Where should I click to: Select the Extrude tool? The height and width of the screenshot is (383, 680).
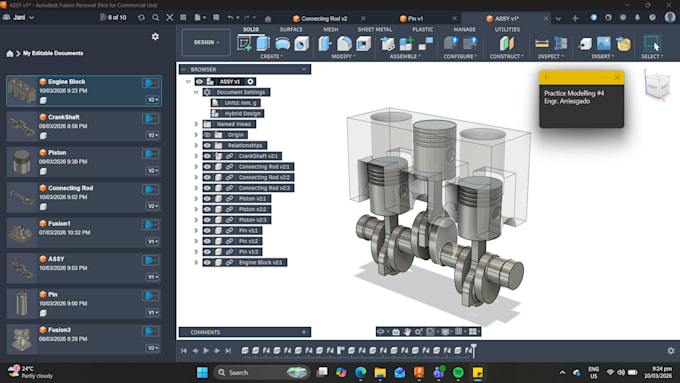click(263, 43)
